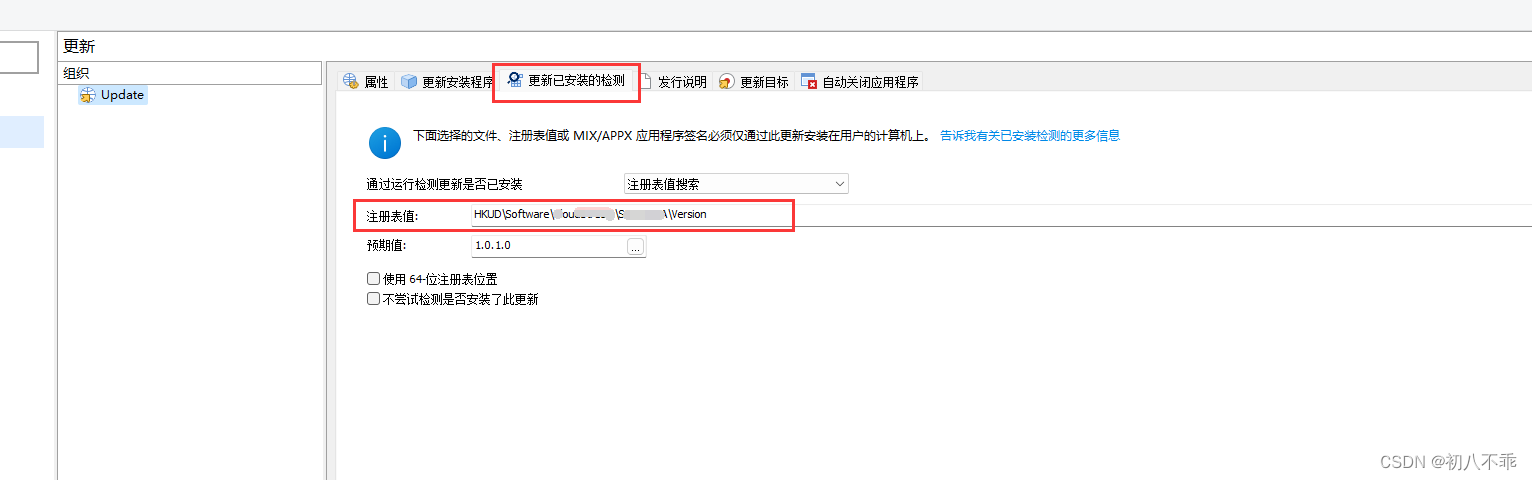Click the 注册表值 label
The image size is (1532, 480).
(392, 215)
